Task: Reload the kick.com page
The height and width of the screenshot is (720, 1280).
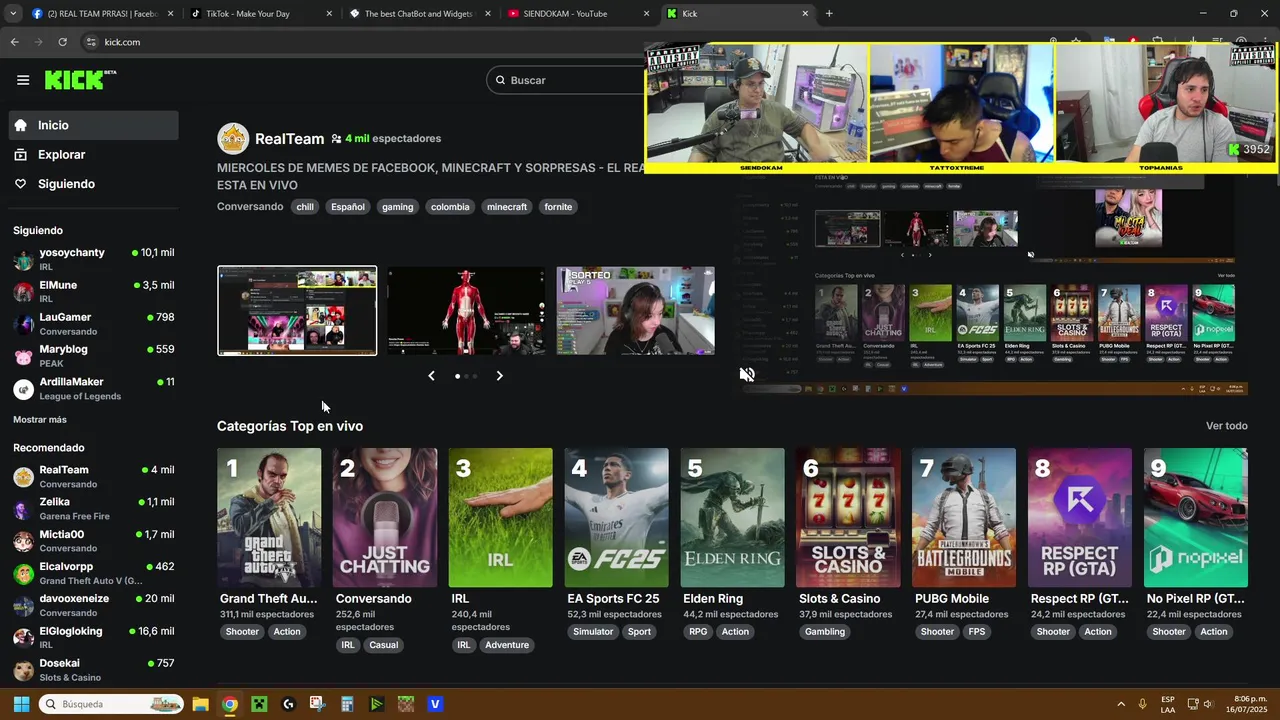Action: click(62, 42)
